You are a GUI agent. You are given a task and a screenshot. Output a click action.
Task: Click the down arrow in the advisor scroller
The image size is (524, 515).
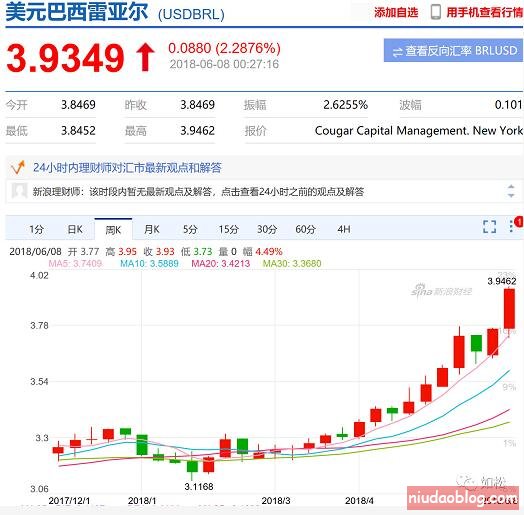coord(511,195)
